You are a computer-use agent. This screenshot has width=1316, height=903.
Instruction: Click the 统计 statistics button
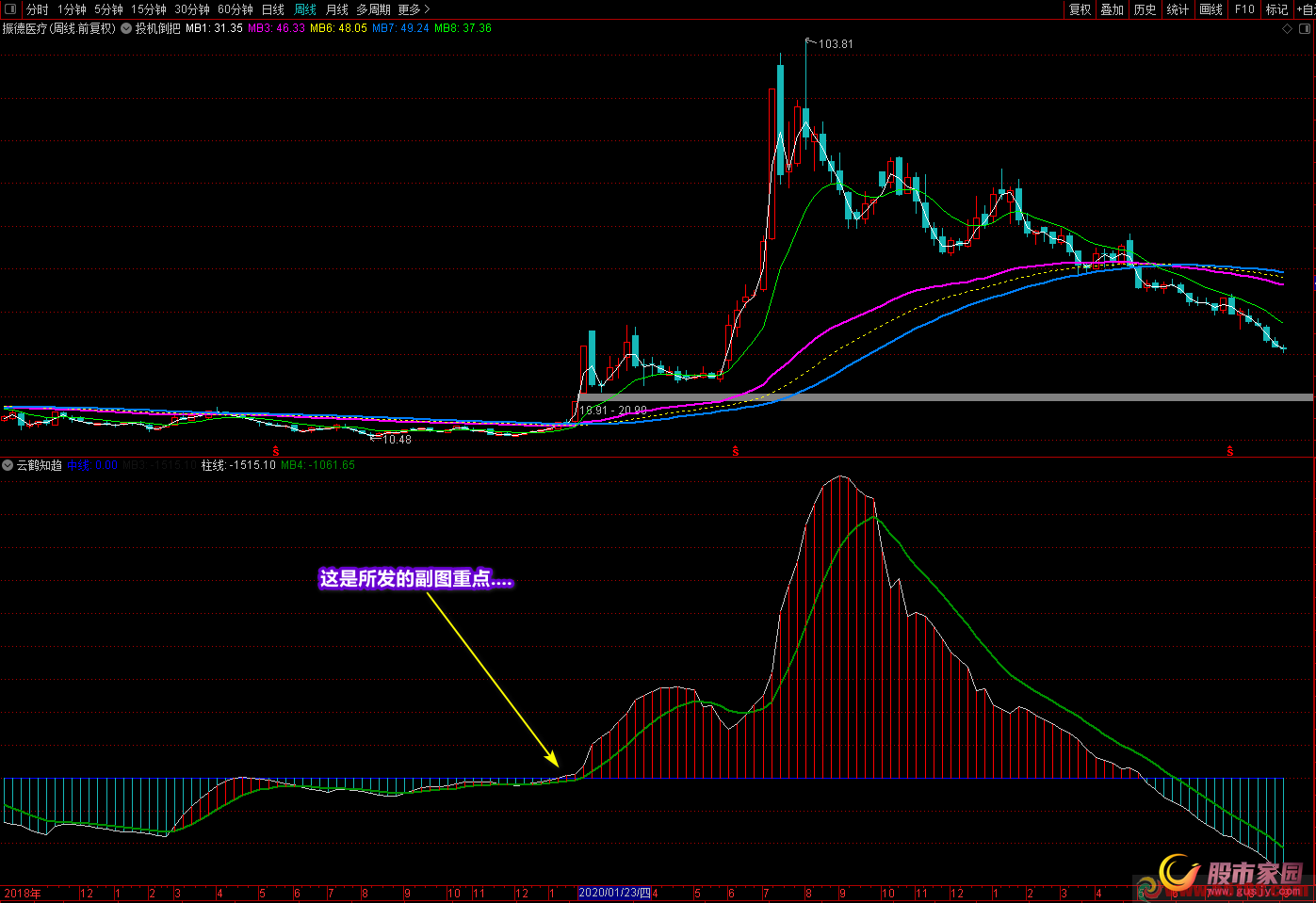pyautogui.click(x=1178, y=9)
